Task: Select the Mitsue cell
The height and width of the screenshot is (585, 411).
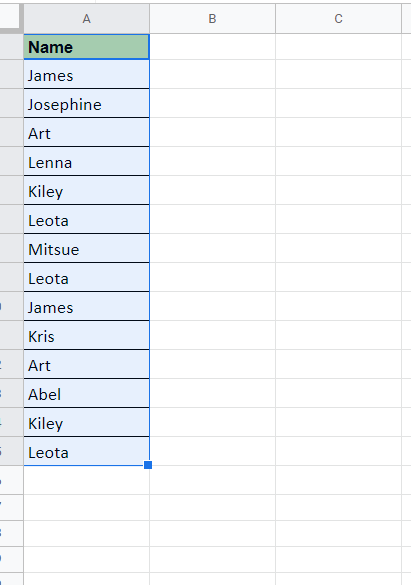Action: (87, 248)
